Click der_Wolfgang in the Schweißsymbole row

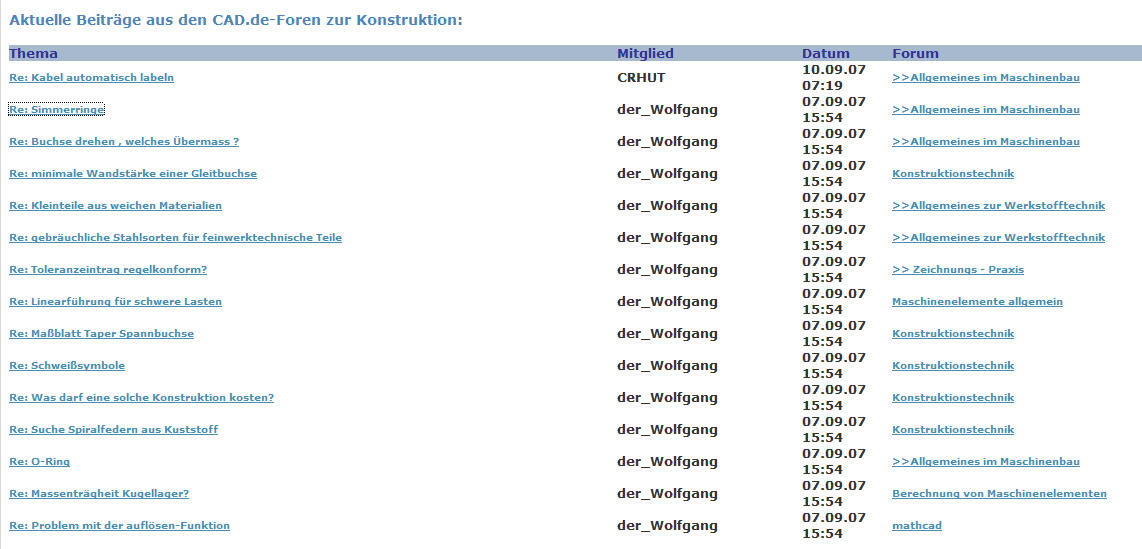(667, 366)
